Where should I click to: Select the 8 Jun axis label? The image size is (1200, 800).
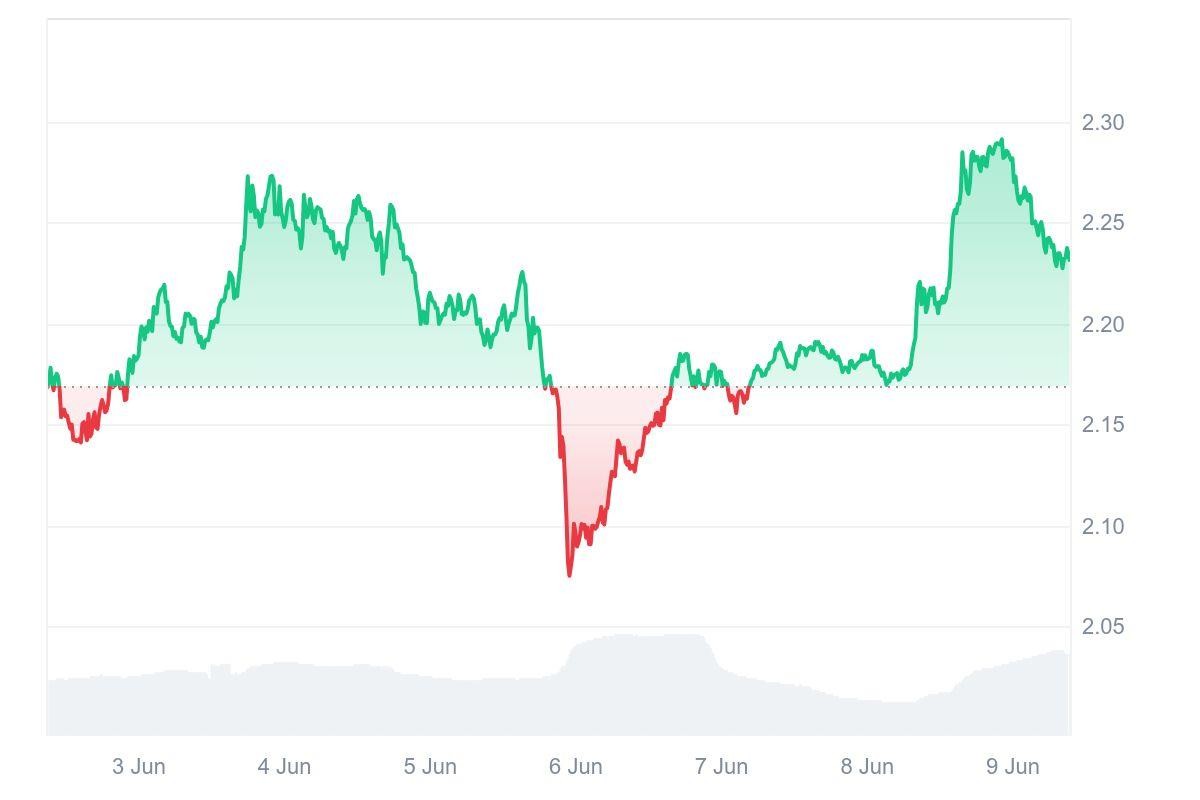point(867,767)
